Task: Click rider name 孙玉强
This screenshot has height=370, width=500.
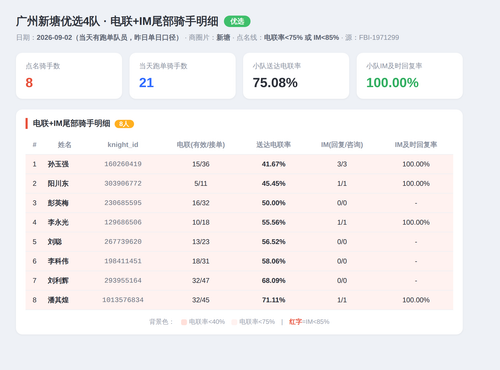Action: point(58,164)
